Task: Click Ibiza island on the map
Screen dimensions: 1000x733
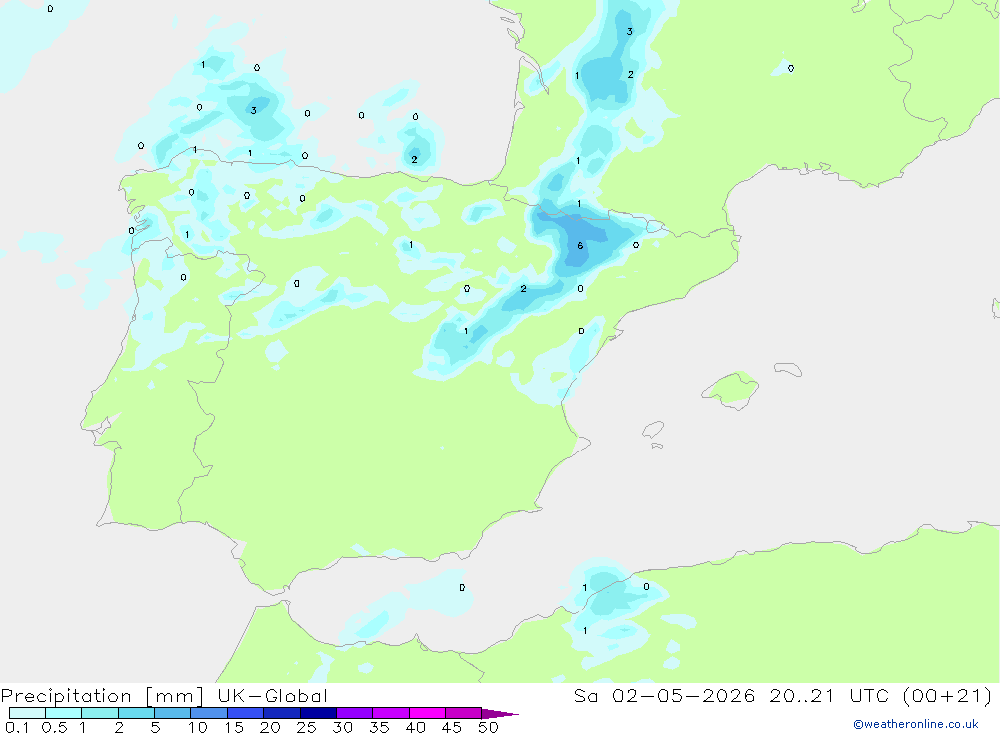Action: click(x=653, y=430)
